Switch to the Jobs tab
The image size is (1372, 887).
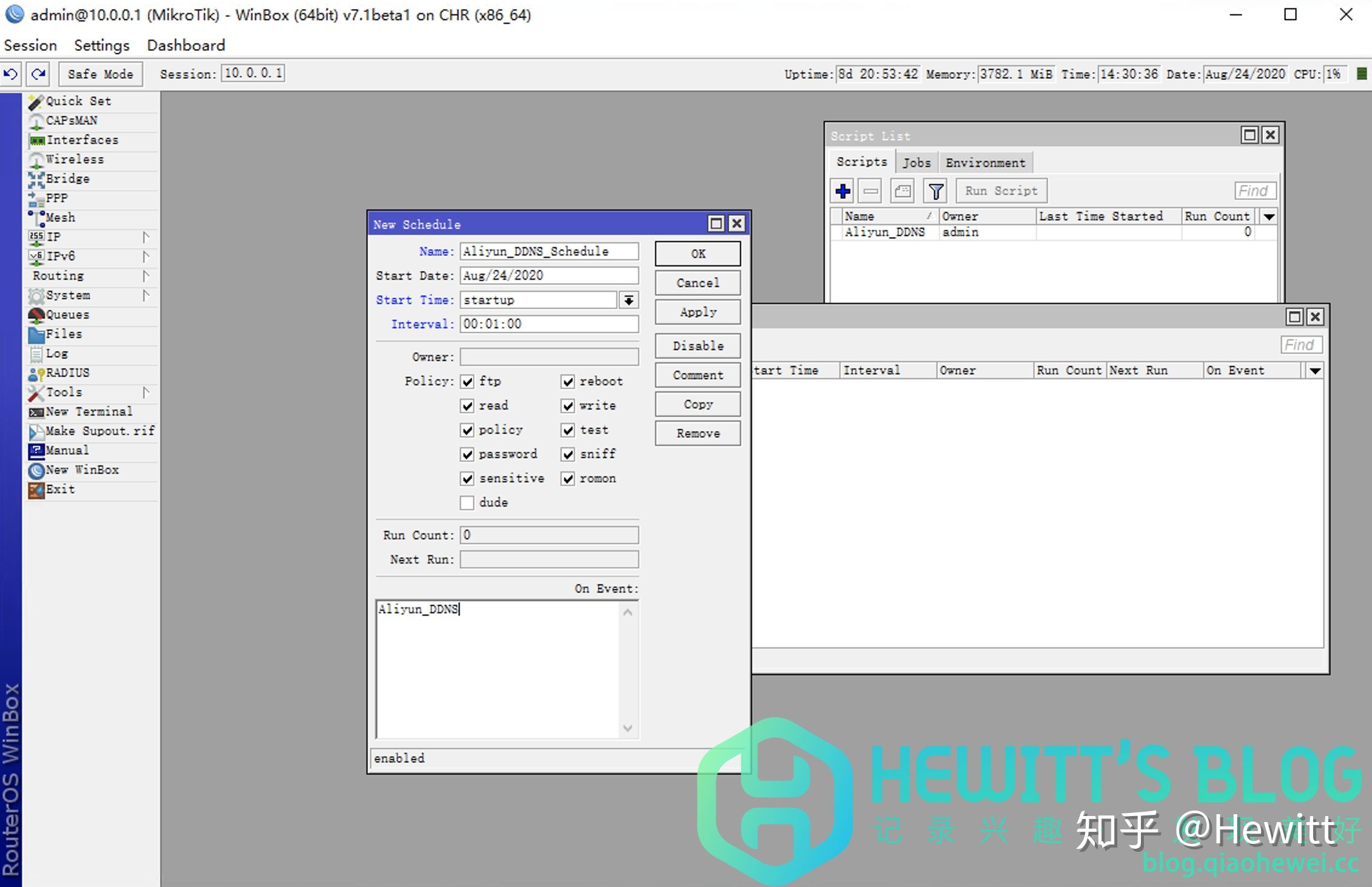click(916, 163)
